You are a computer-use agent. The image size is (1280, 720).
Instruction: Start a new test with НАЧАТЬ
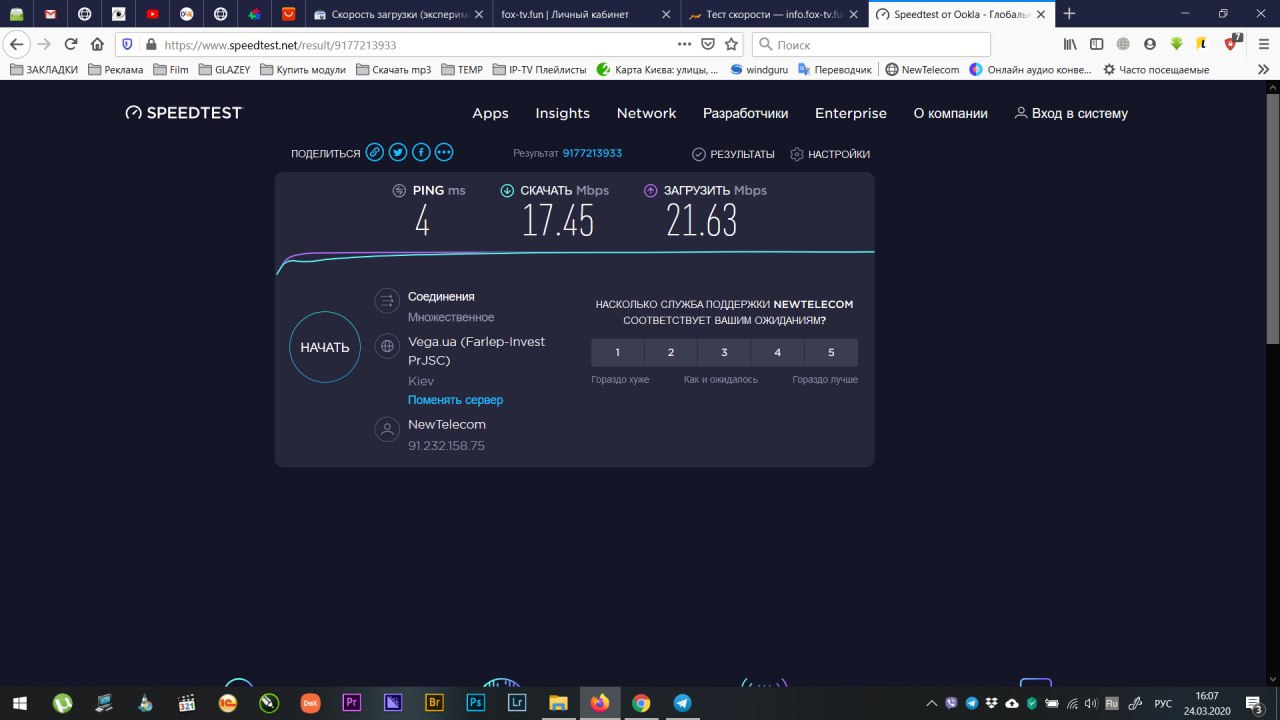(x=325, y=347)
